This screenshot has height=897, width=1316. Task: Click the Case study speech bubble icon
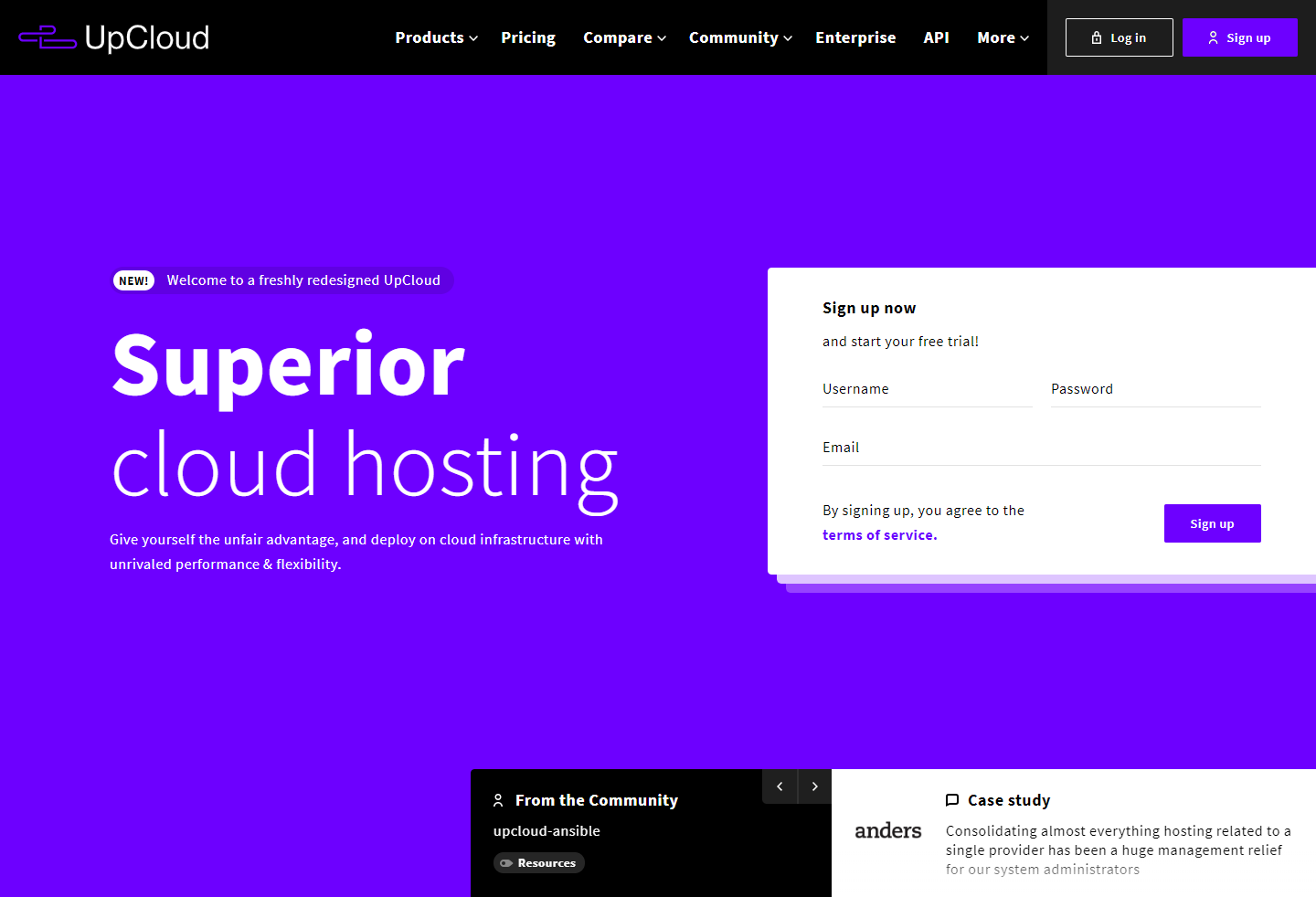tap(952, 800)
